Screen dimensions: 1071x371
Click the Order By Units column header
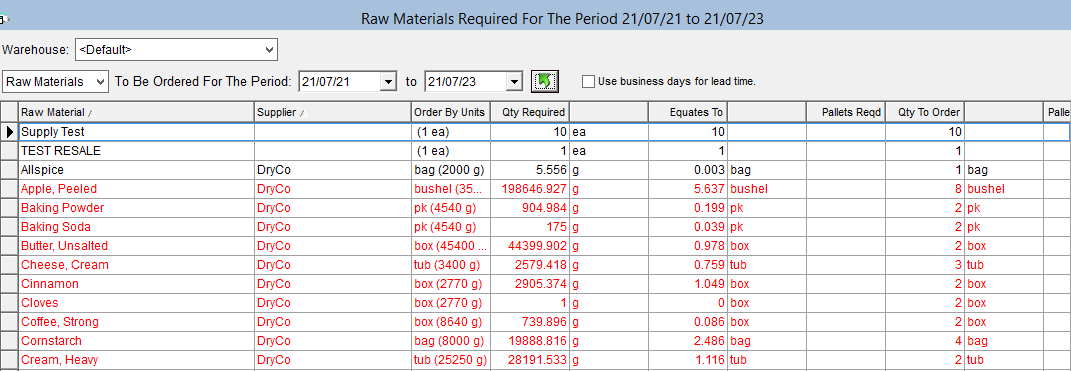[451, 112]
